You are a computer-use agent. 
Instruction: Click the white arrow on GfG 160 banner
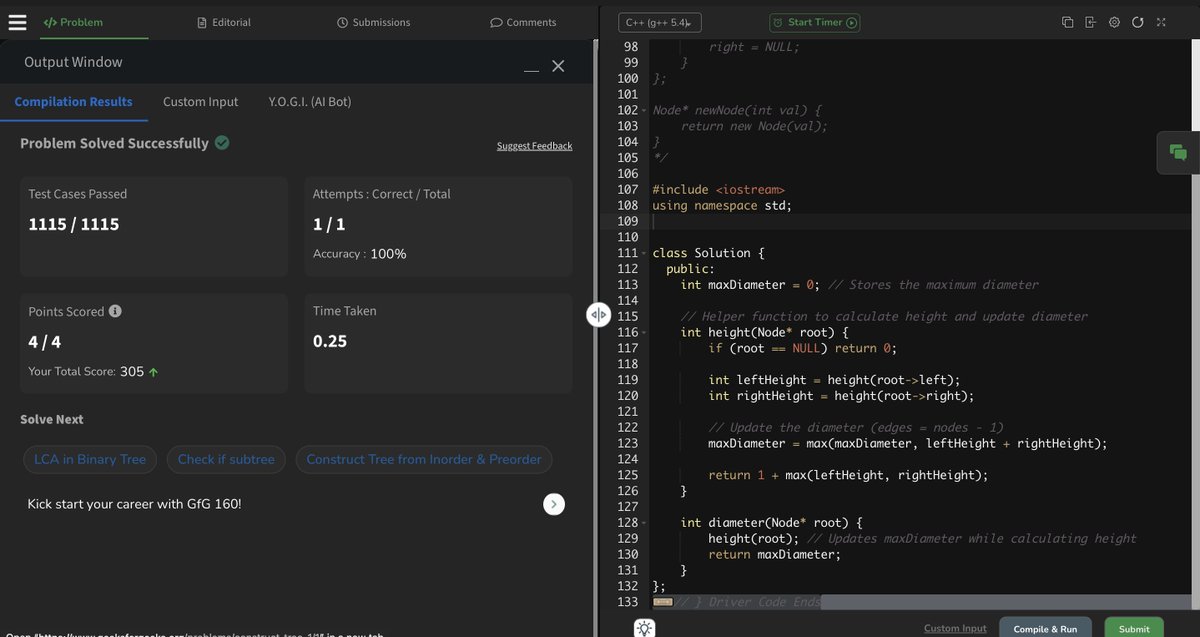pos(554,504)
